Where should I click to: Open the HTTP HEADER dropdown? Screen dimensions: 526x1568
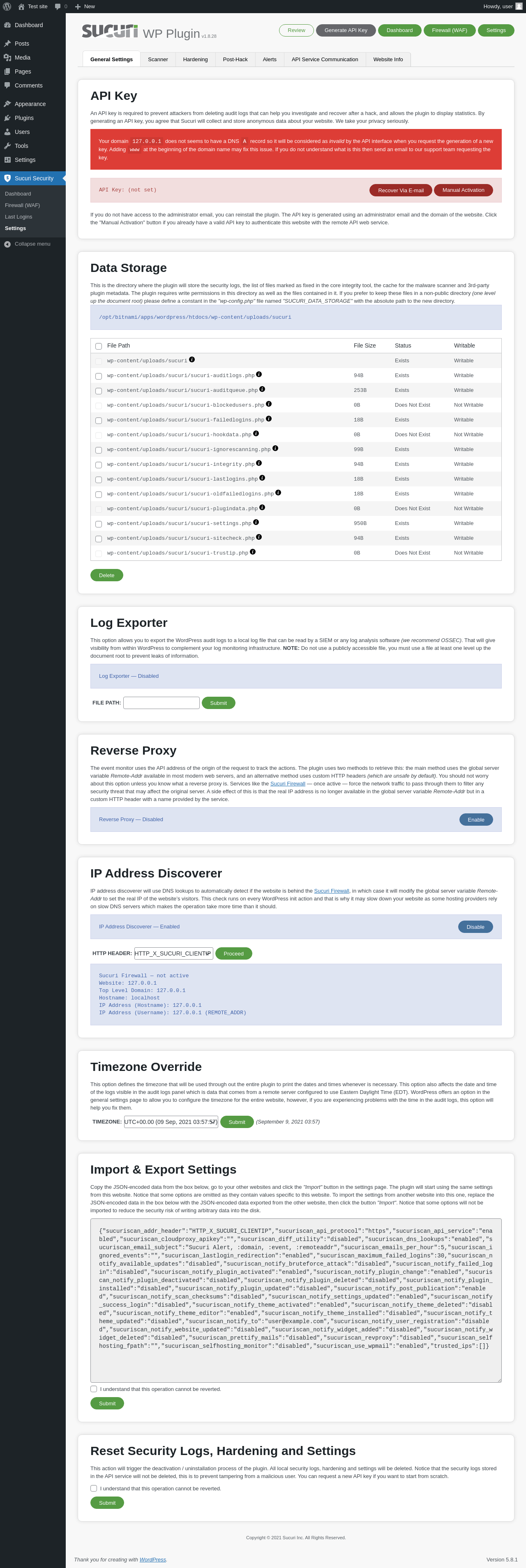click(173, 953)
